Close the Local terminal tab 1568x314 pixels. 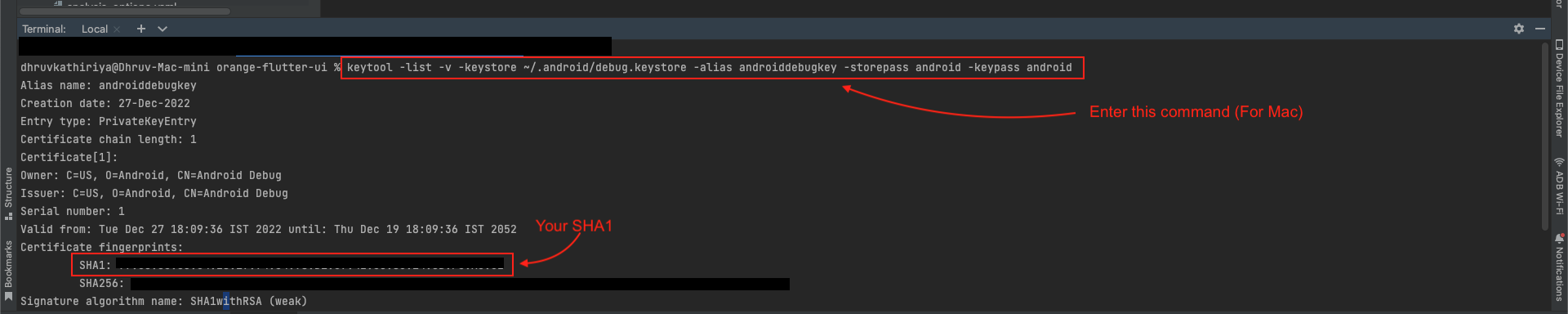point(117,29)
